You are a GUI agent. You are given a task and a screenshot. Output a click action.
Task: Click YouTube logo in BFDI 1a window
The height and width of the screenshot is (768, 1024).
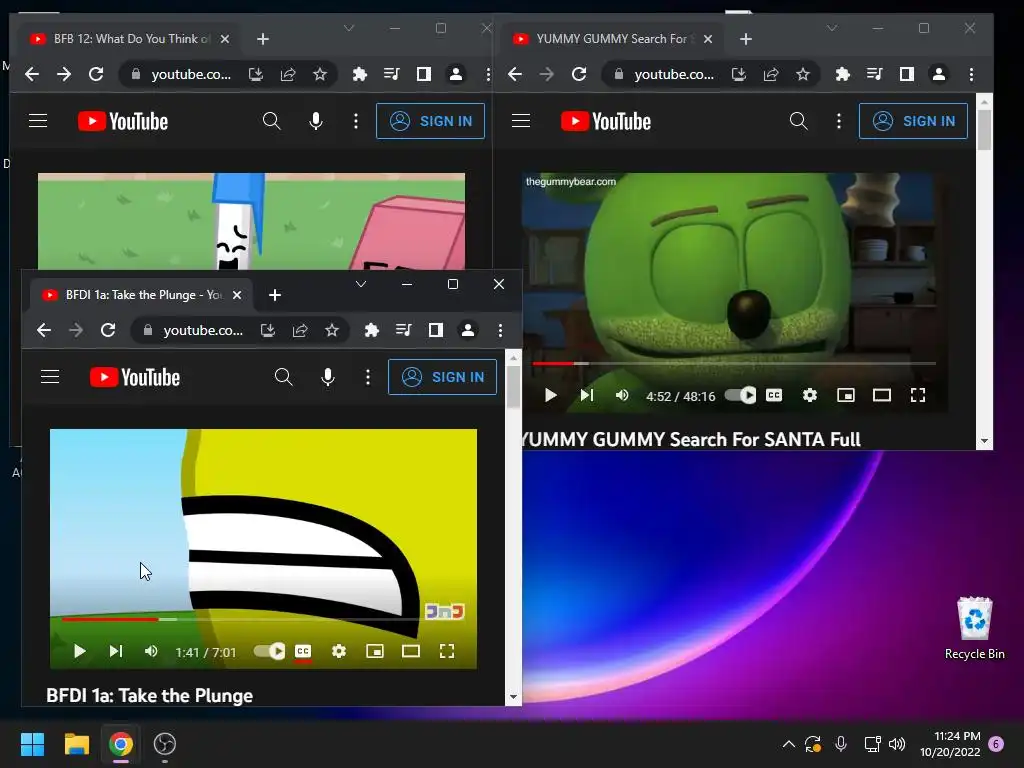135,377
